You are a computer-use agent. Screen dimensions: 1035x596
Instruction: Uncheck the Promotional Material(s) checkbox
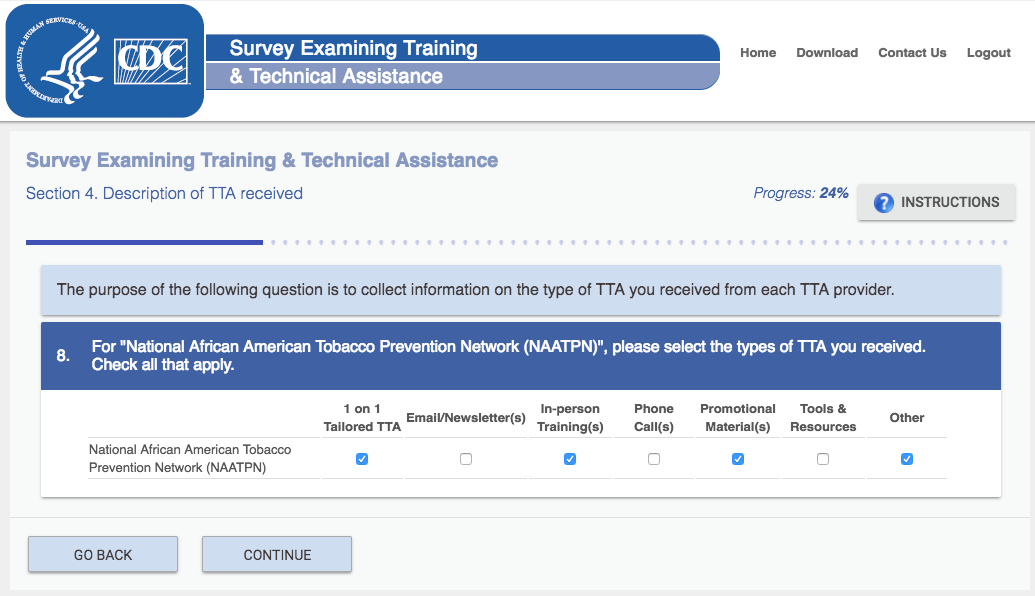pos(738,459)
